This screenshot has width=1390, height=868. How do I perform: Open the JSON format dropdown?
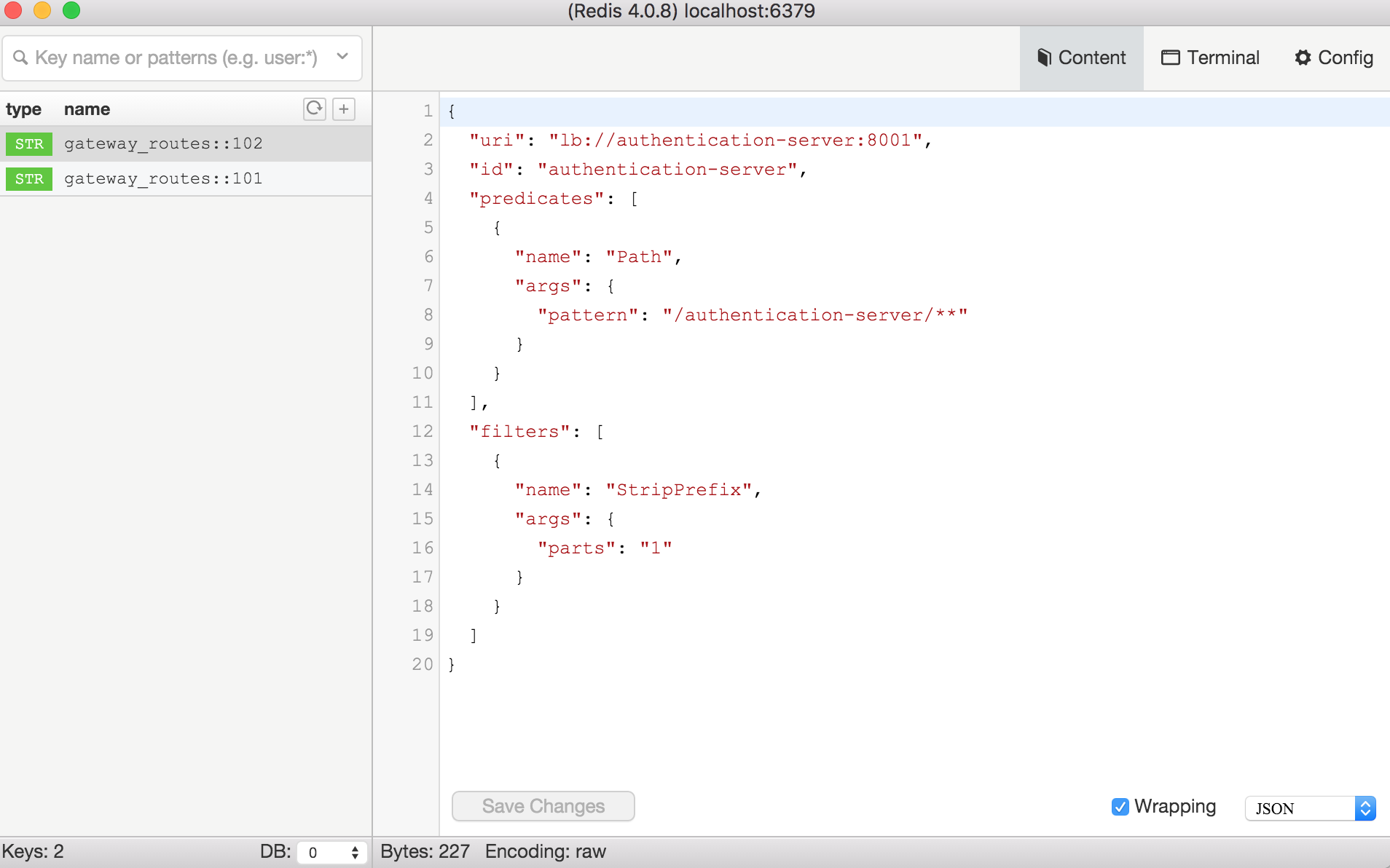[1310, 808]
